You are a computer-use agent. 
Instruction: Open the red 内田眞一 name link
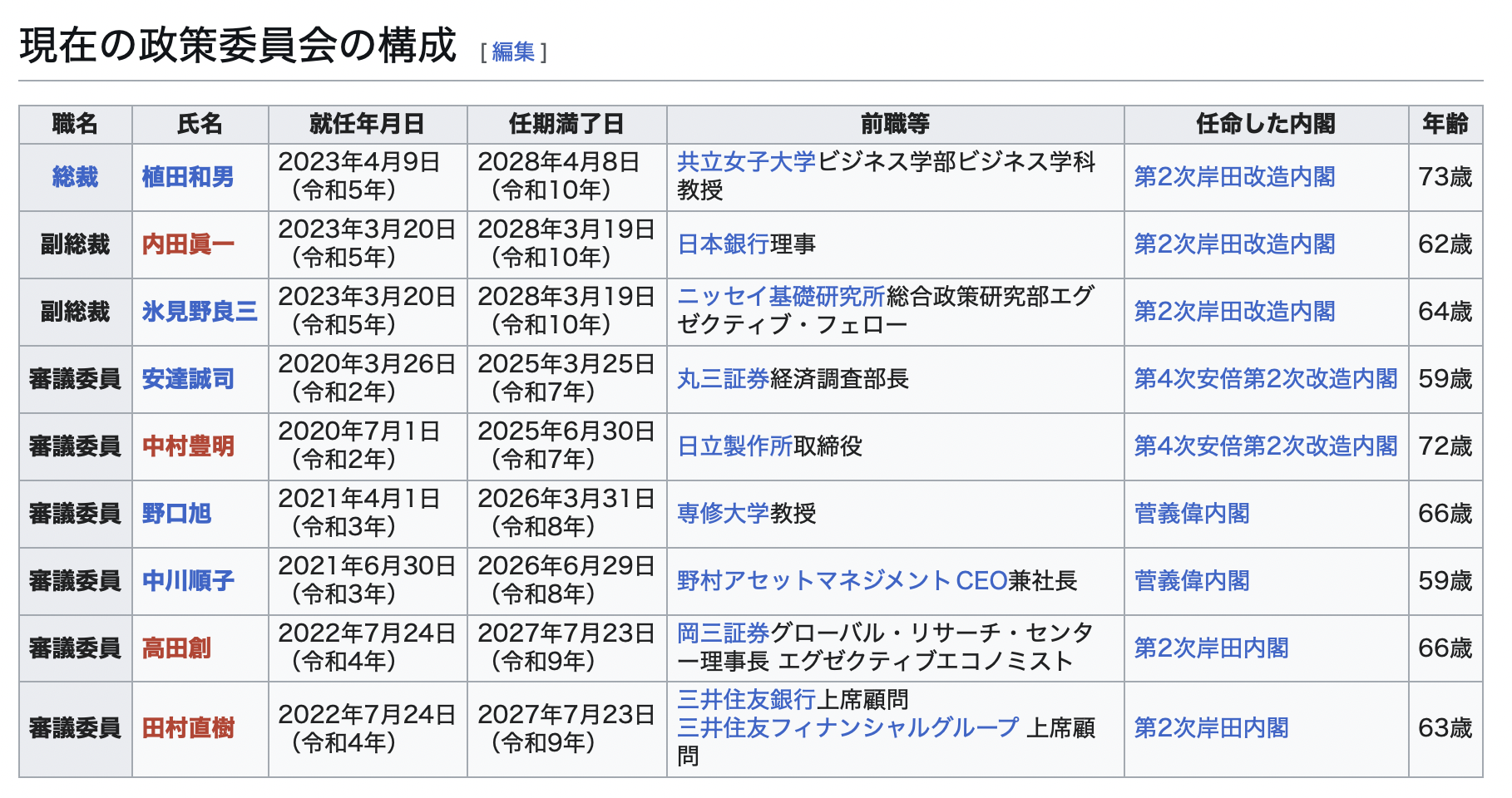[x=188, y=244]
